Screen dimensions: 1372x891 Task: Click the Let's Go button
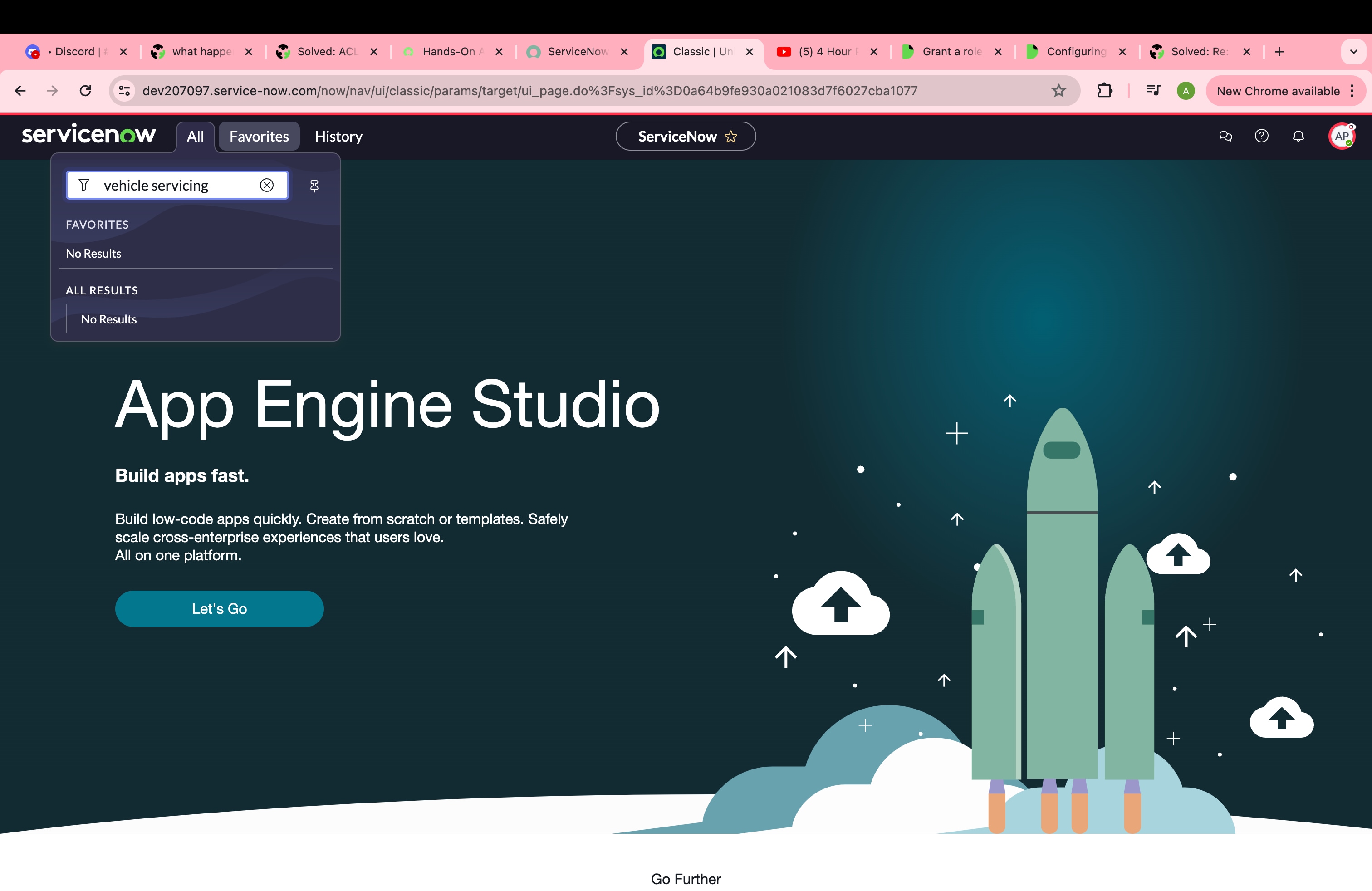coord(219,609)
